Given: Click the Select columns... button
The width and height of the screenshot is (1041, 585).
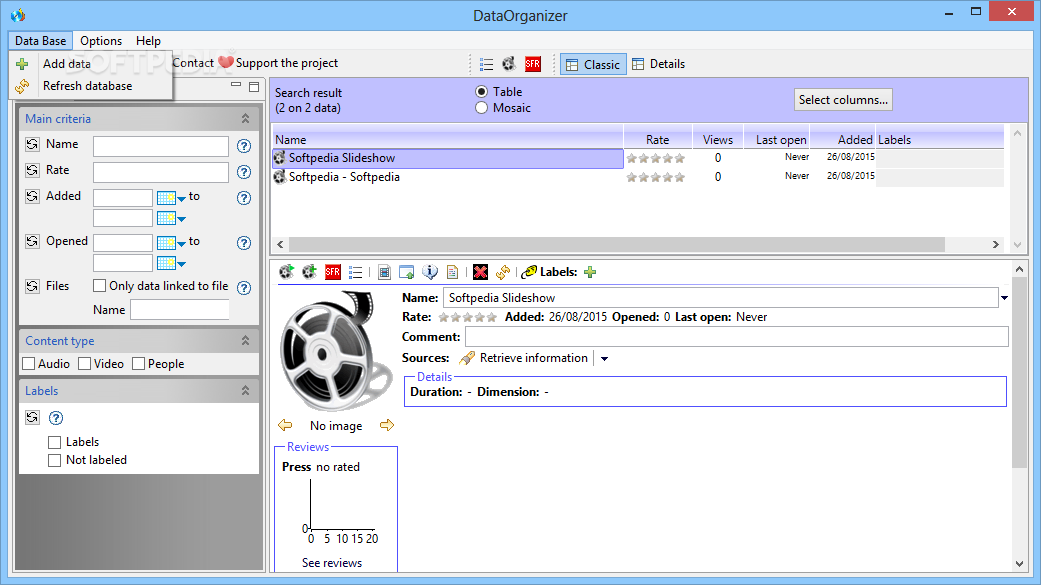Looking at the screenshot, I should tap(843, 100).
